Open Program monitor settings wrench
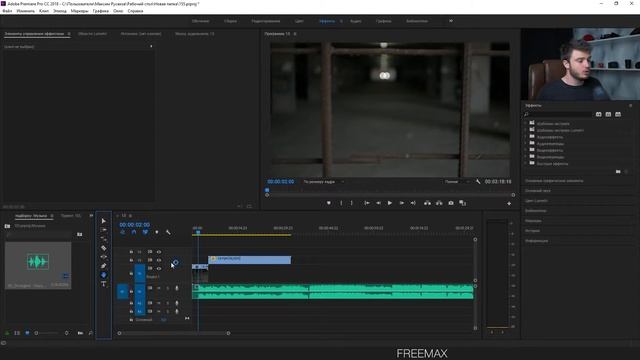The image size is (640, 360). [x=478, y=182]
